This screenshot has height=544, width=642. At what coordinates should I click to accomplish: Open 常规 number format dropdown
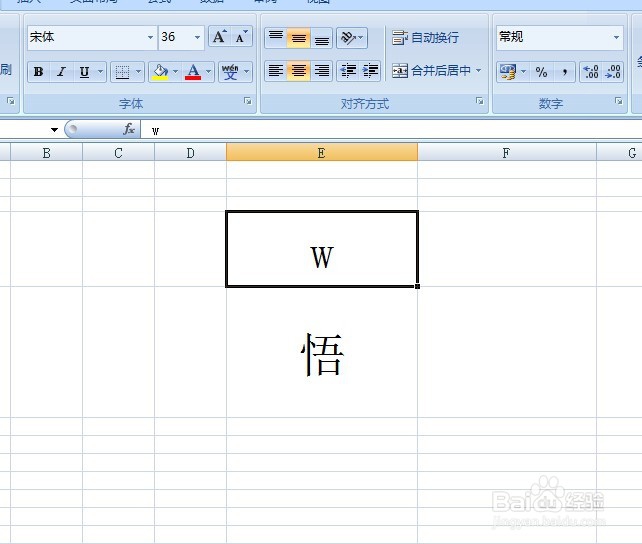coord(616,37)
